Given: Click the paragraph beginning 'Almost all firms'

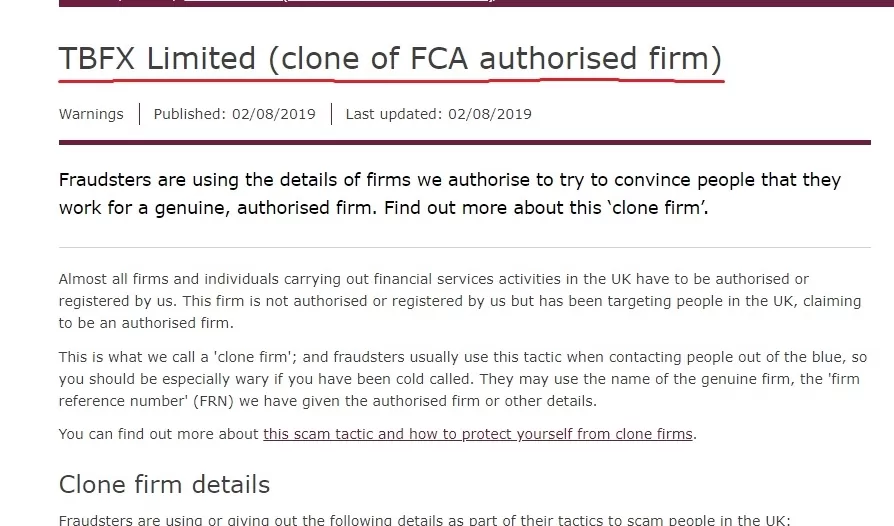Looking at the screenshot, I should (x=460, y=301).
